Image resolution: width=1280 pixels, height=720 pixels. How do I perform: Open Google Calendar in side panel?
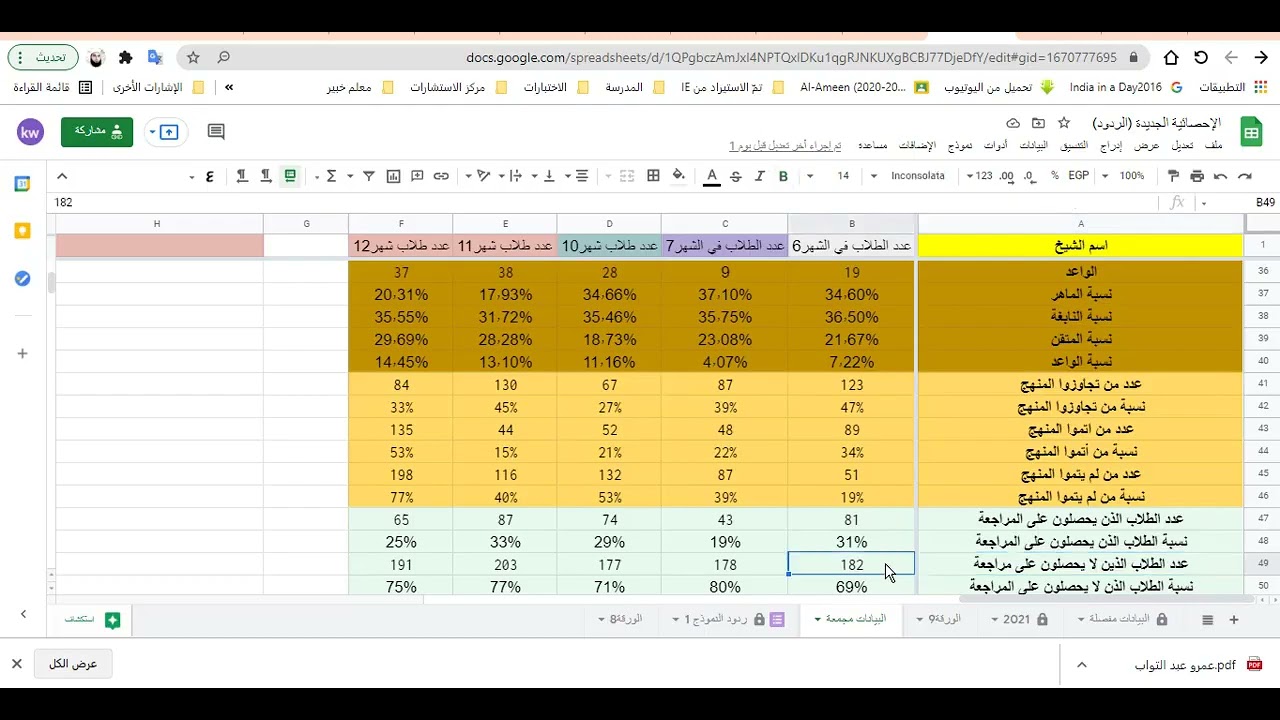coord(22,184)
